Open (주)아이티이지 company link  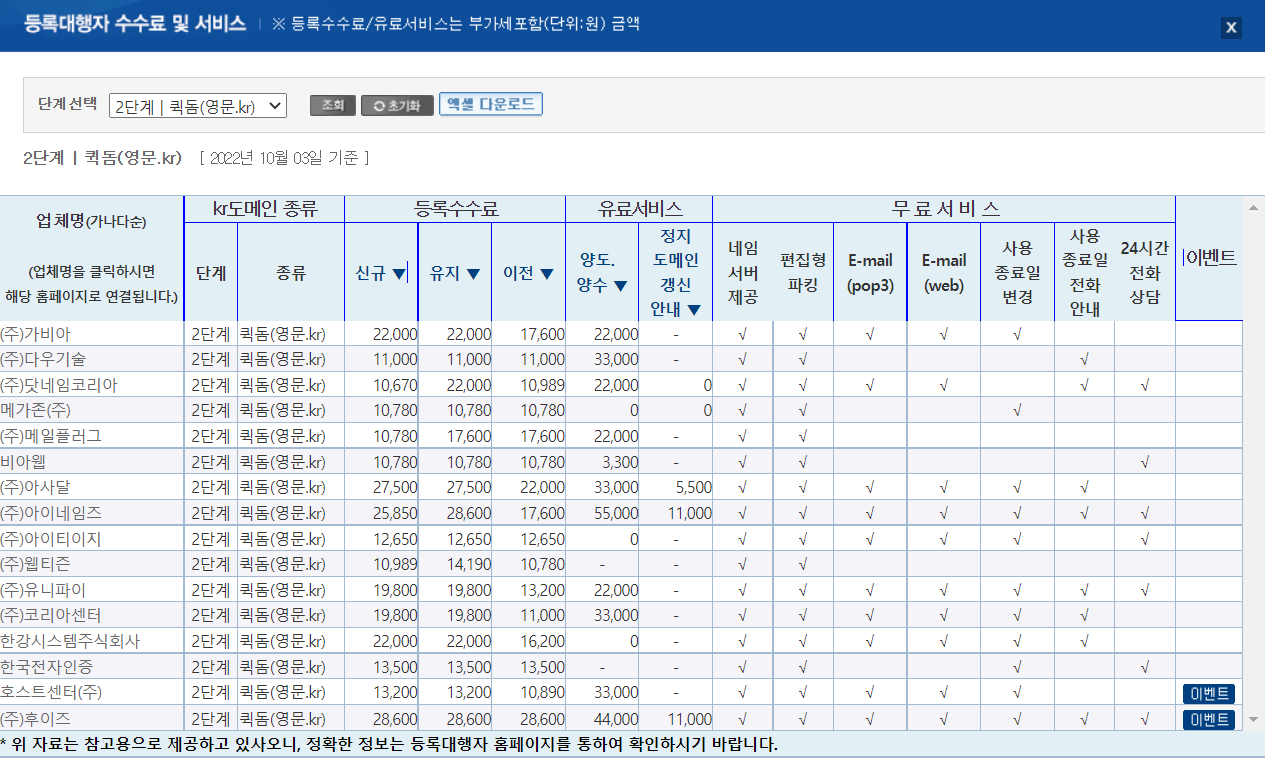(51, 539)
